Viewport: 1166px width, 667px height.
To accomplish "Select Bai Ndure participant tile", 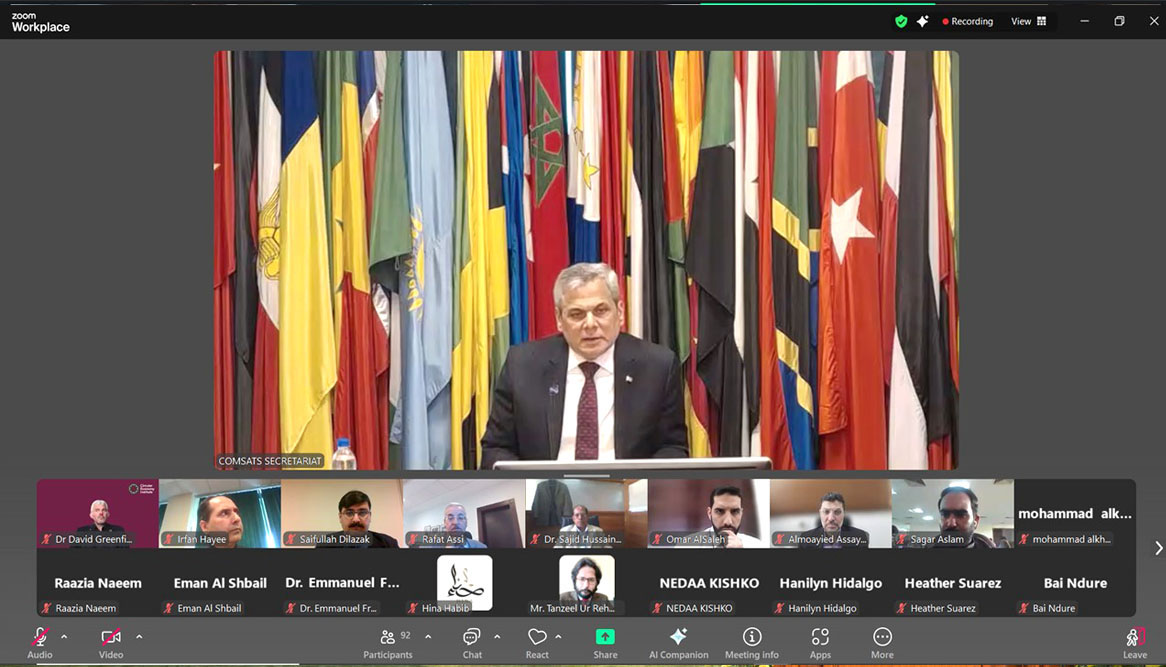I will [x=1075, y=583].
